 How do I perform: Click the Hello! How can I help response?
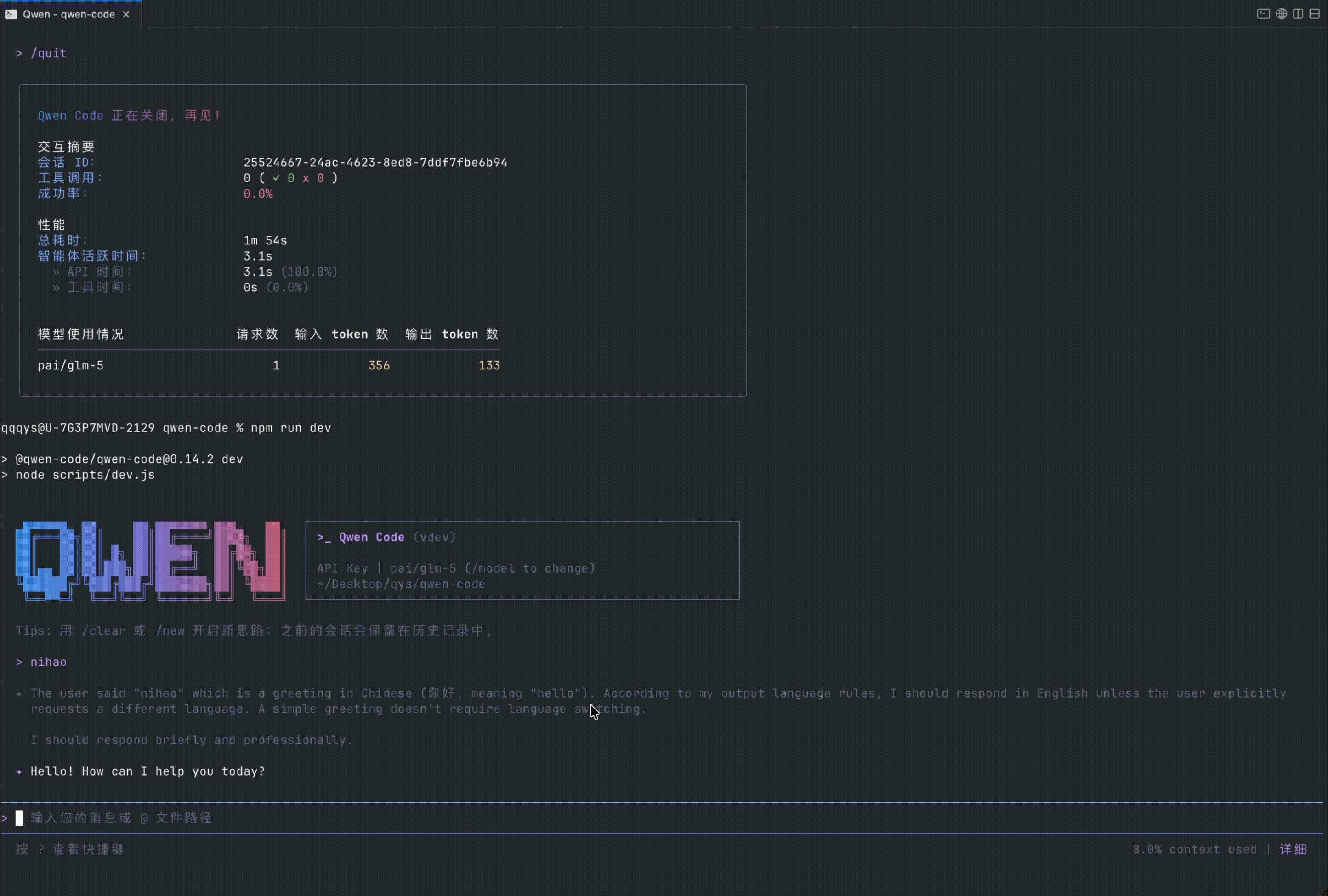(x=148, y=771)
